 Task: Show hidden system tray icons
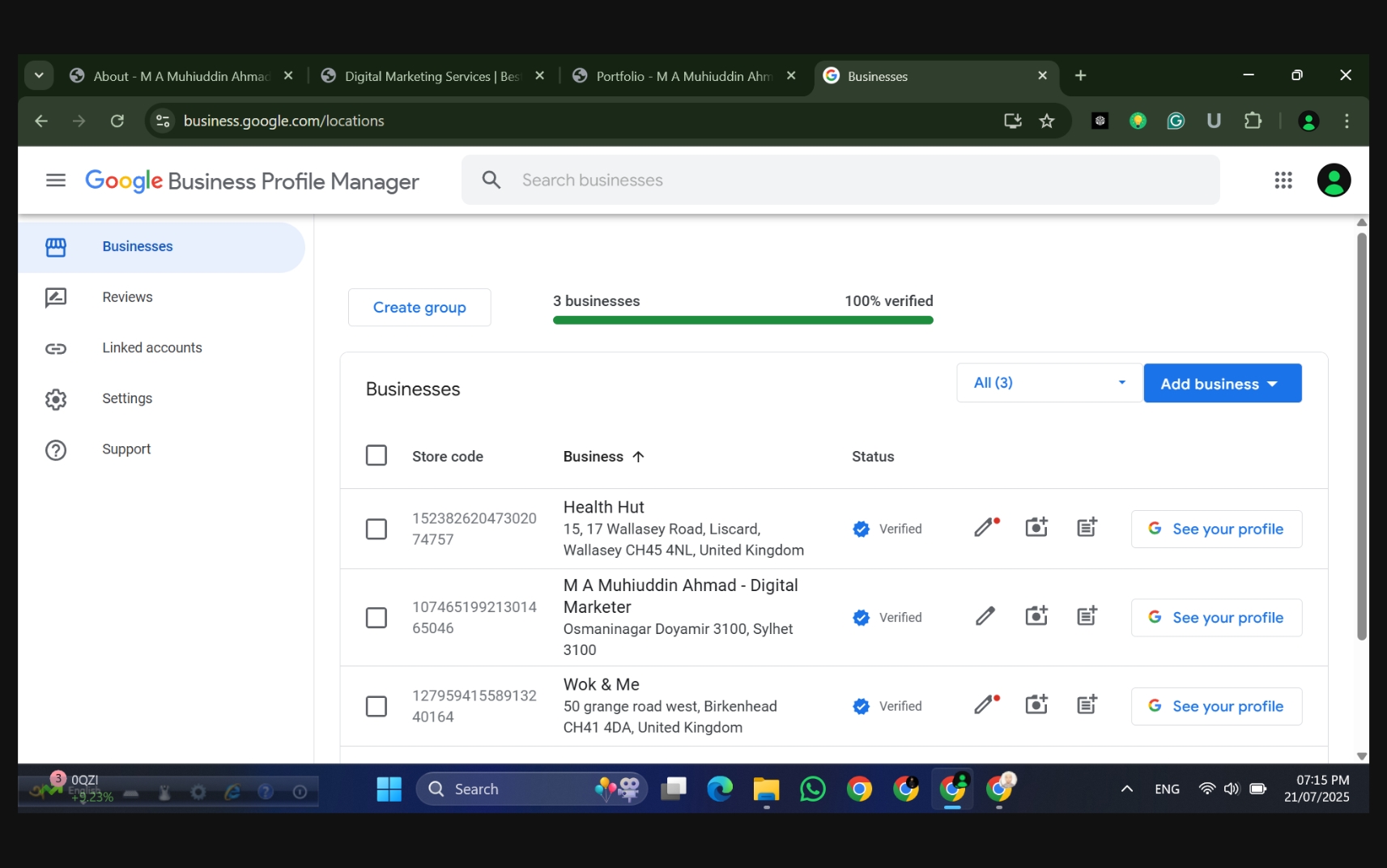point(1126,789)
